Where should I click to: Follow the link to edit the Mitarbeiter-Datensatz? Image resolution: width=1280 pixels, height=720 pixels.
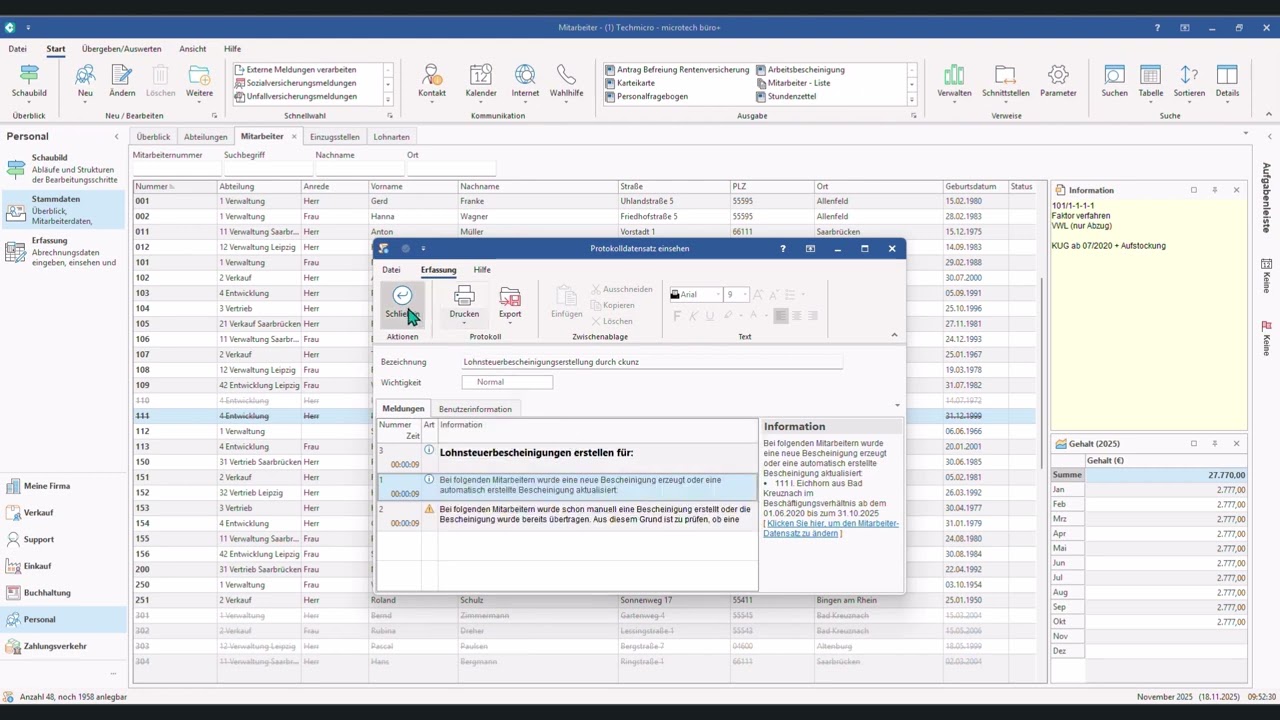tap(831, 528)
